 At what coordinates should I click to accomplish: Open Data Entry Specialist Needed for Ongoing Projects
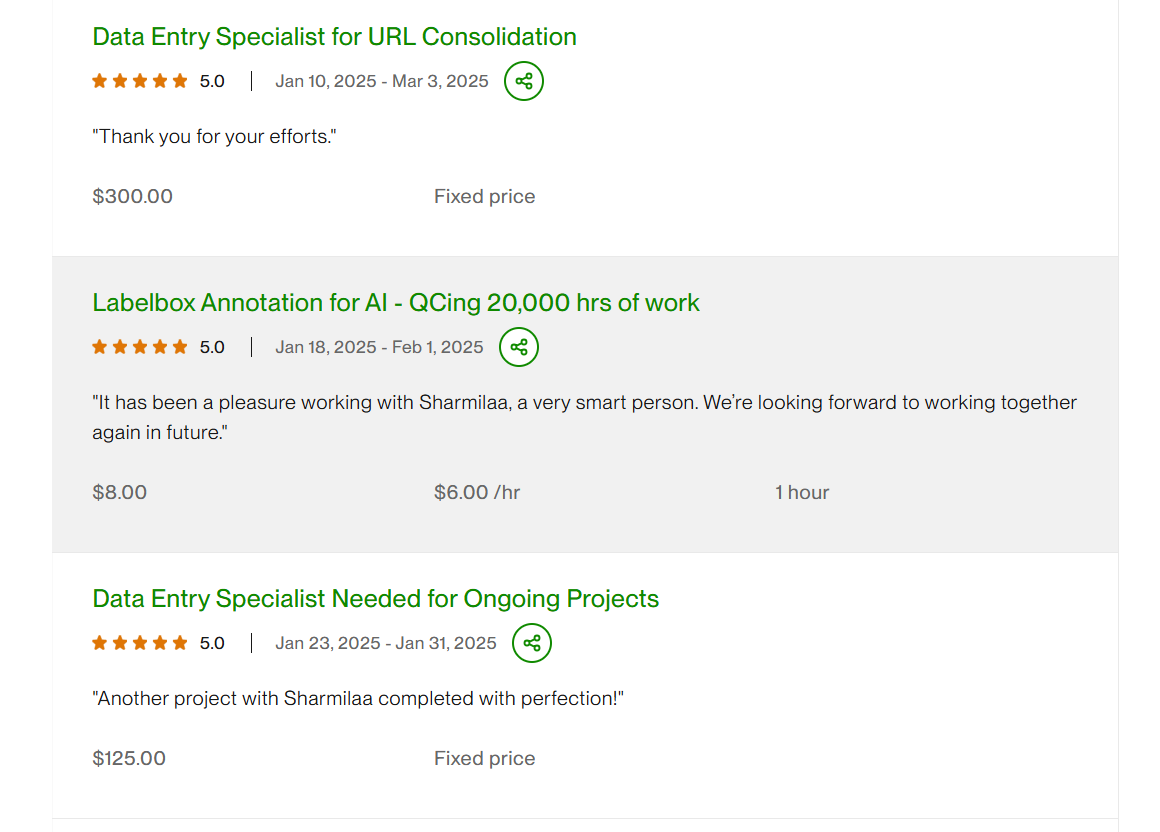[x=375, y=599]
